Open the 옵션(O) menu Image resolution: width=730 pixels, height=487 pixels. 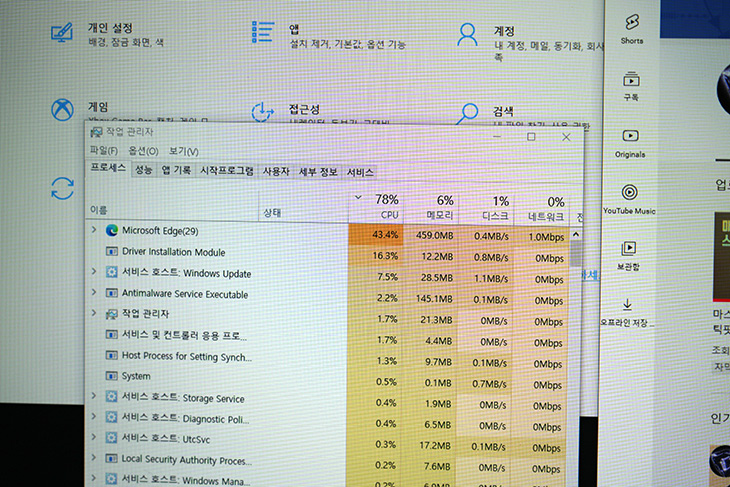point(143,151)
